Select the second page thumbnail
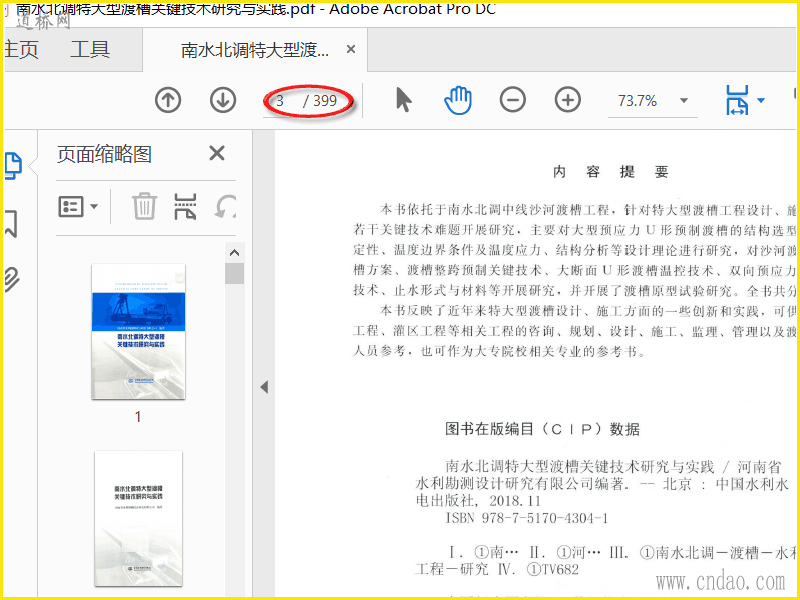 tap(138, 518)
